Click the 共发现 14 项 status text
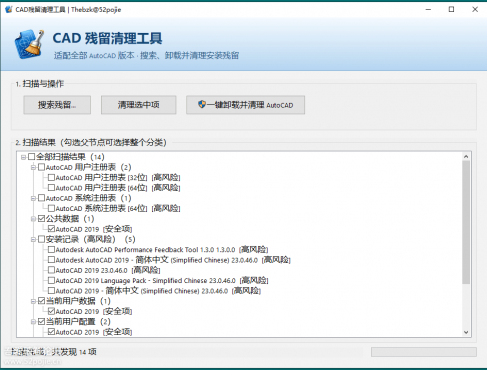Screen dimensions: 487x370 (x=75, y=352)
